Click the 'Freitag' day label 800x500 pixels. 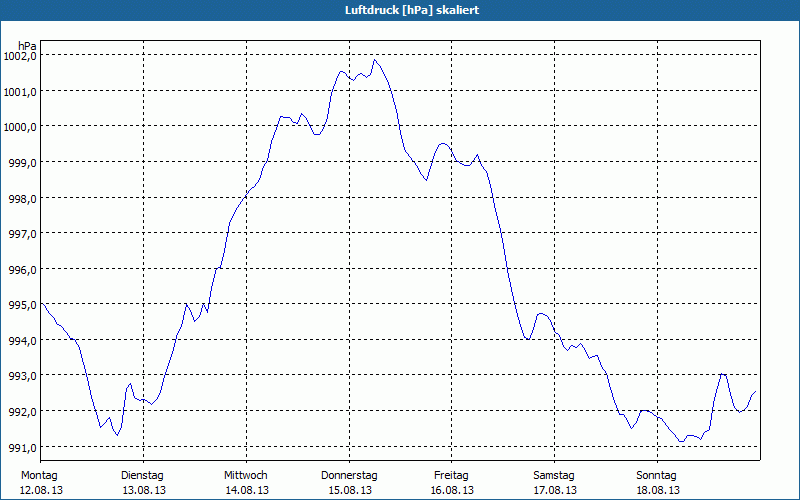452,476
